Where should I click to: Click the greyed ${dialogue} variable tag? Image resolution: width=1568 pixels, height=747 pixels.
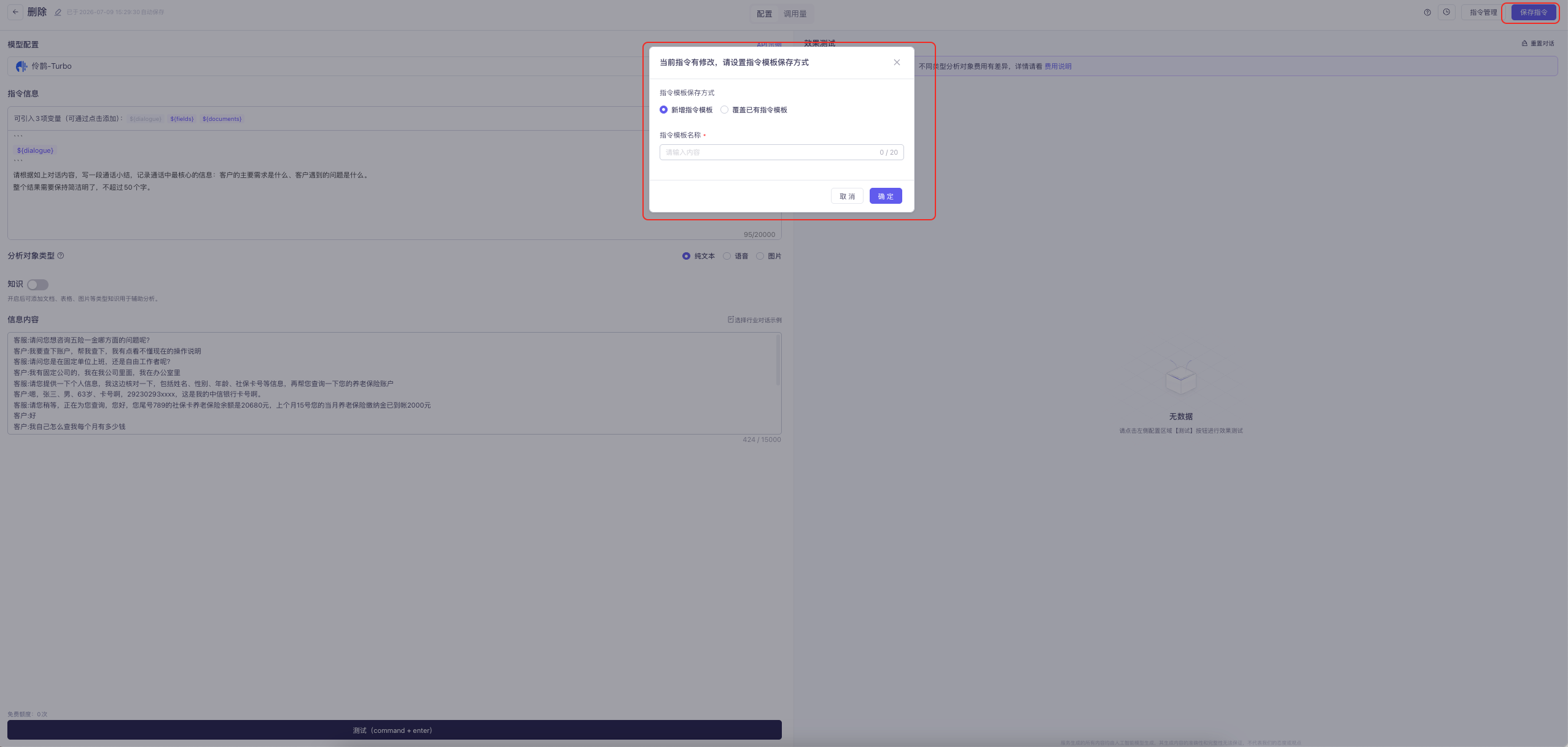tap(146, 119)
